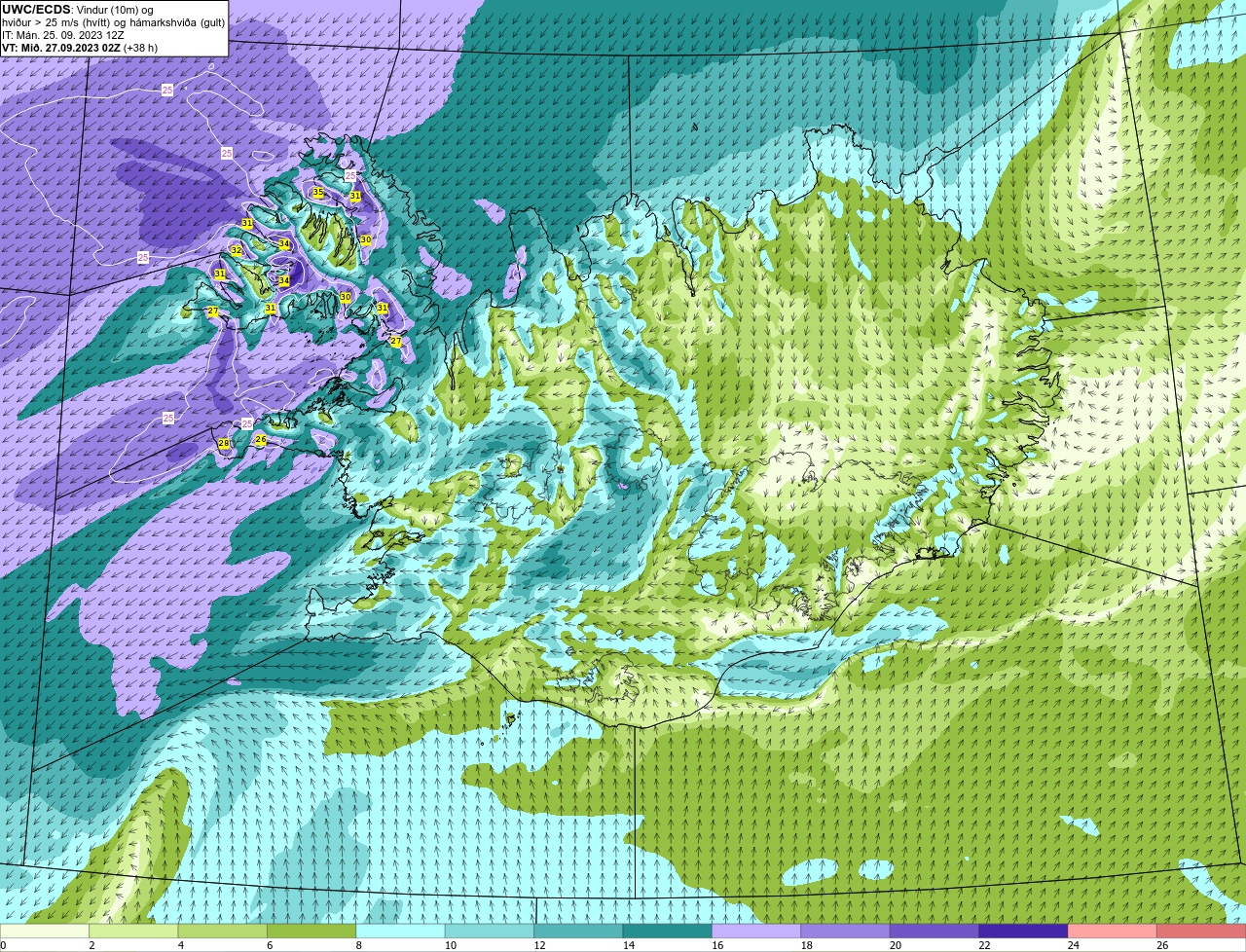Click legend scale number 24
Image resolution: width=1246 pixels, height=952 pixels.
point(1074,945)
